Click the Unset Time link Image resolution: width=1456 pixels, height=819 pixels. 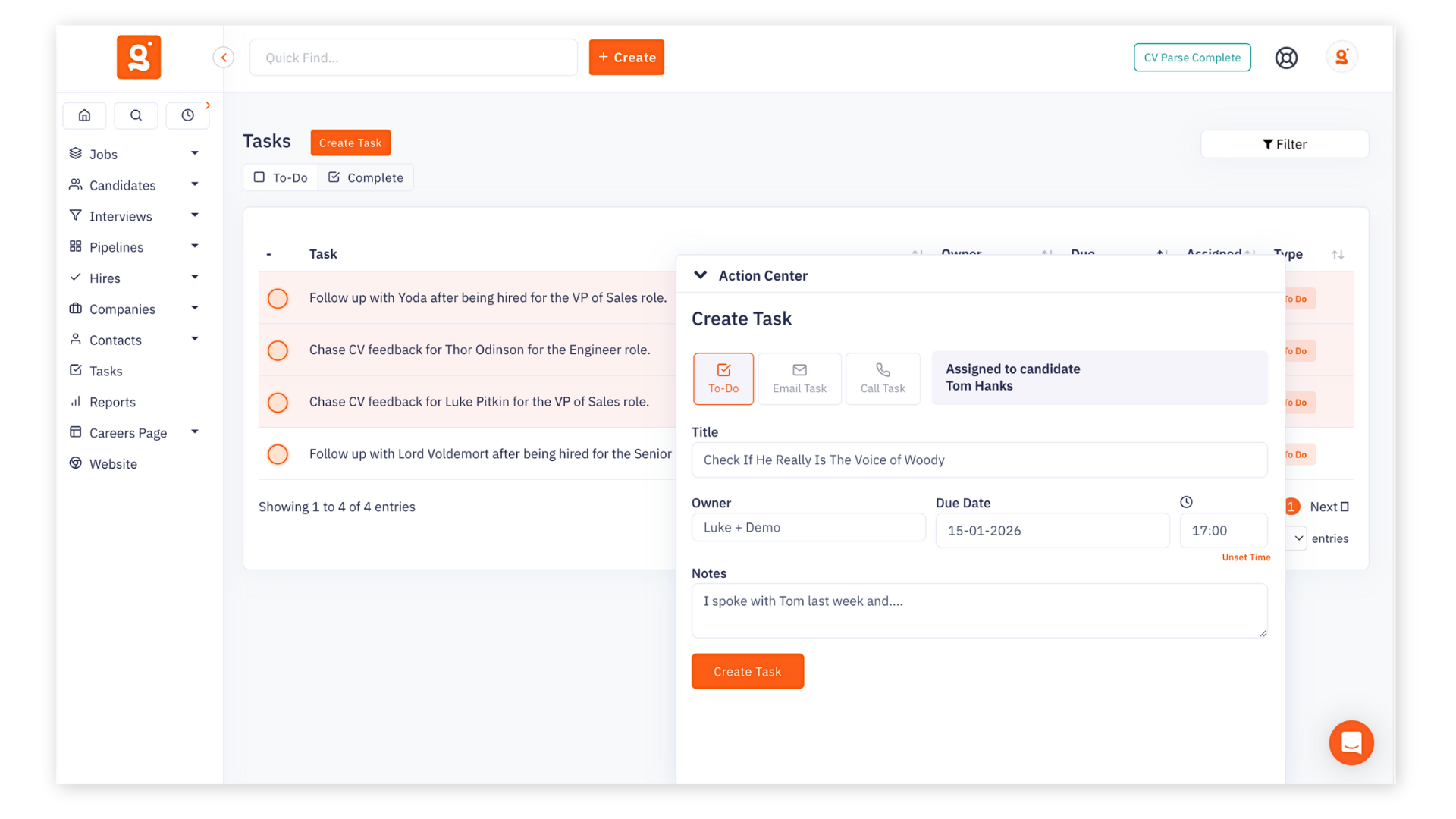1246,557
